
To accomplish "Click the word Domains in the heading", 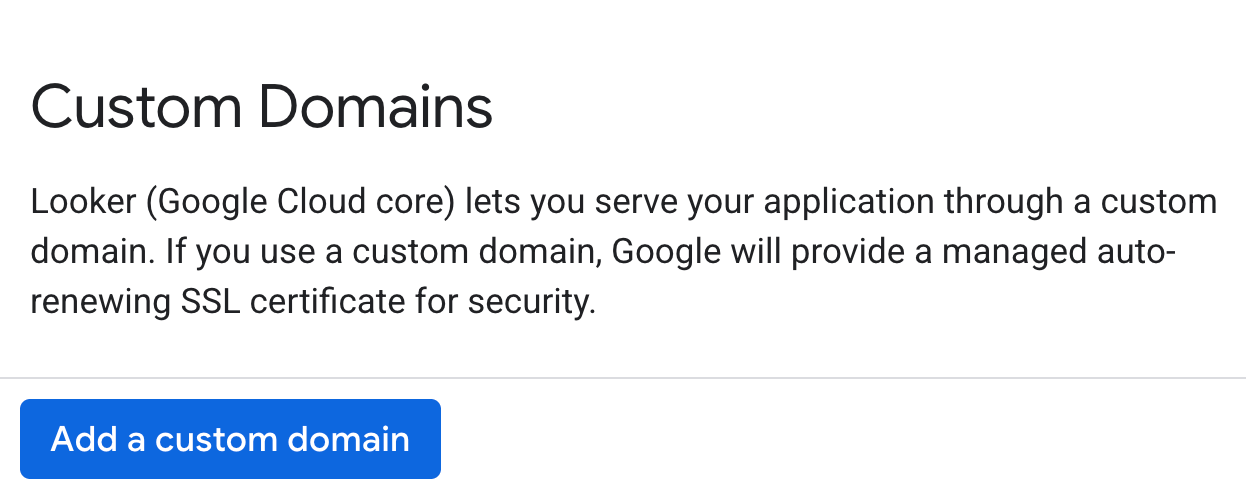I will tap(376, 108).
